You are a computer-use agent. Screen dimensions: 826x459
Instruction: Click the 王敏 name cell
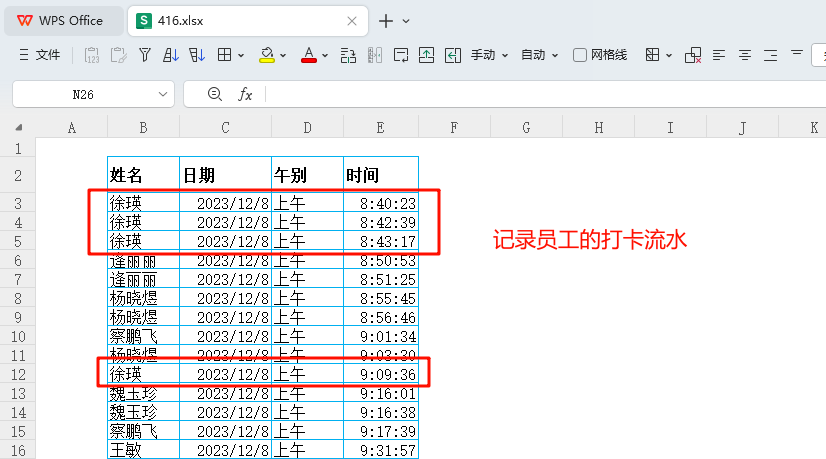point(143,450)
